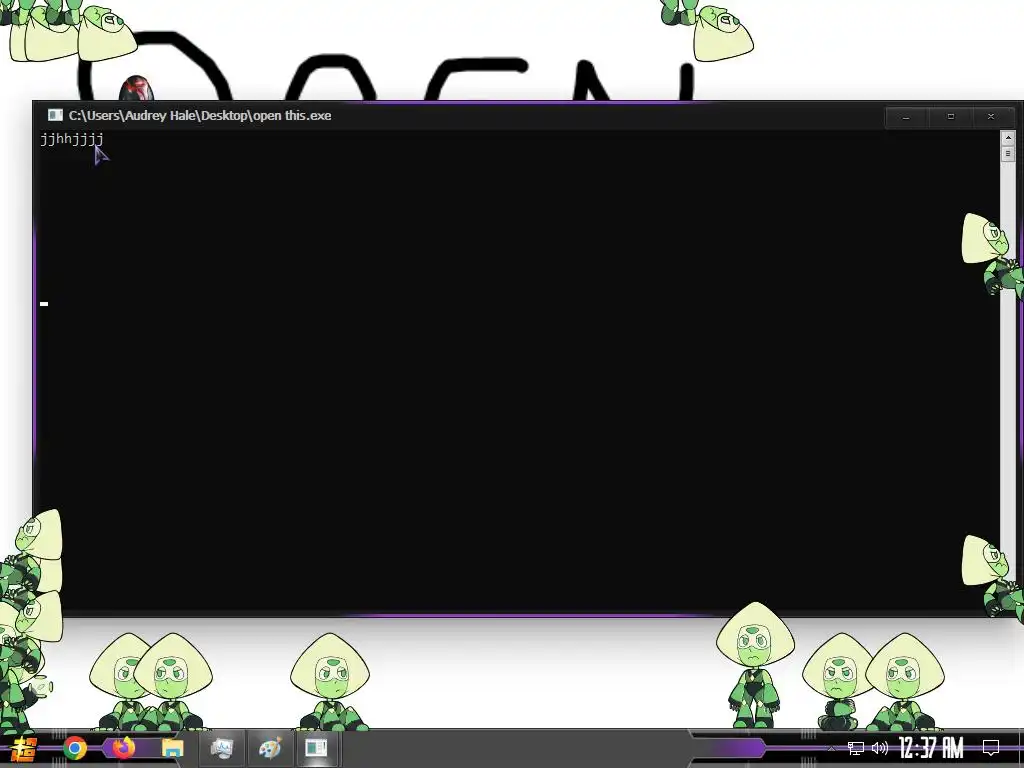This screenshot has width=1024, height=768.
Task: Click the console scrollbar thumb
Action: pos(1007,153)
